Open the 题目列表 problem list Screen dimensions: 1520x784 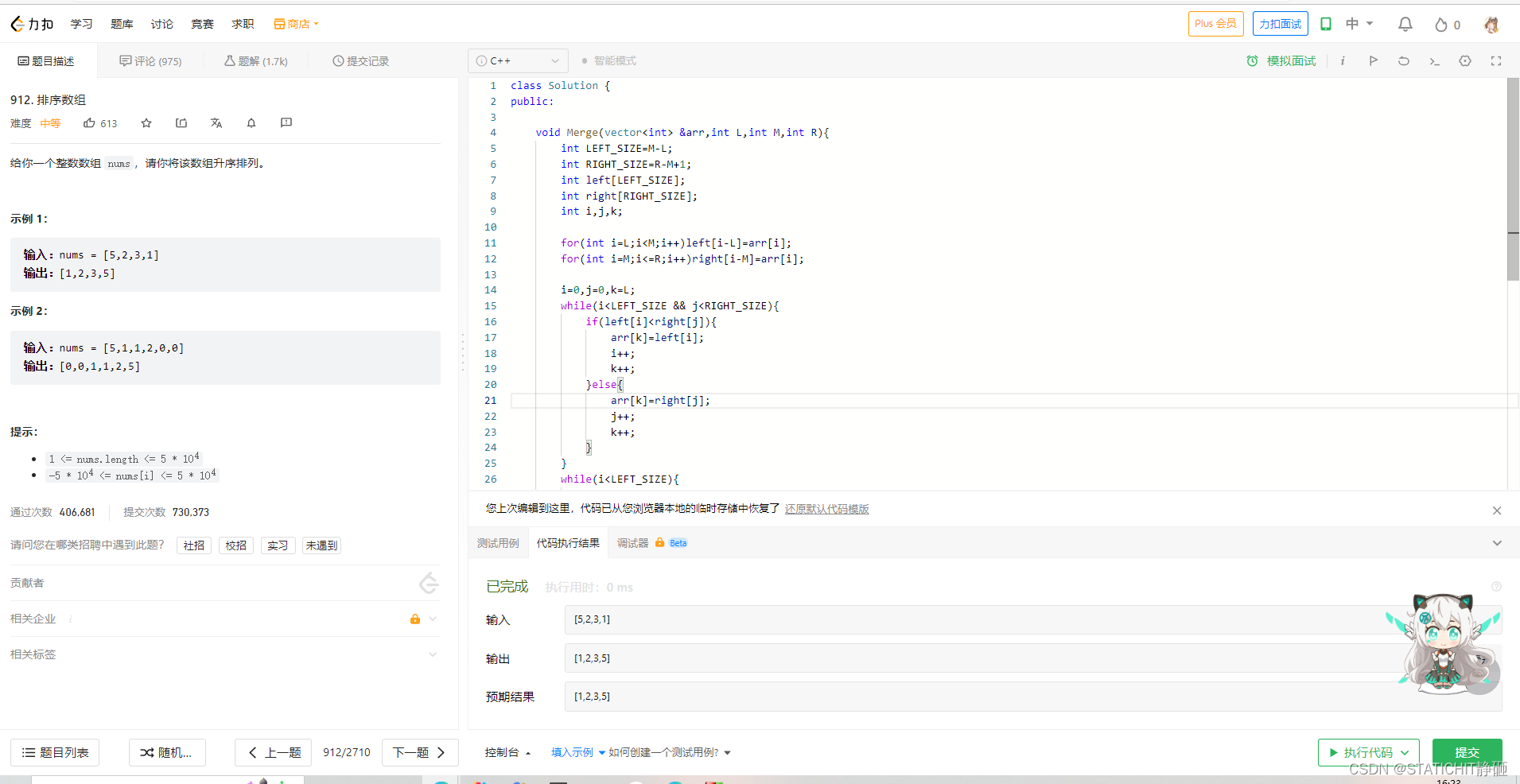[55, 752]
